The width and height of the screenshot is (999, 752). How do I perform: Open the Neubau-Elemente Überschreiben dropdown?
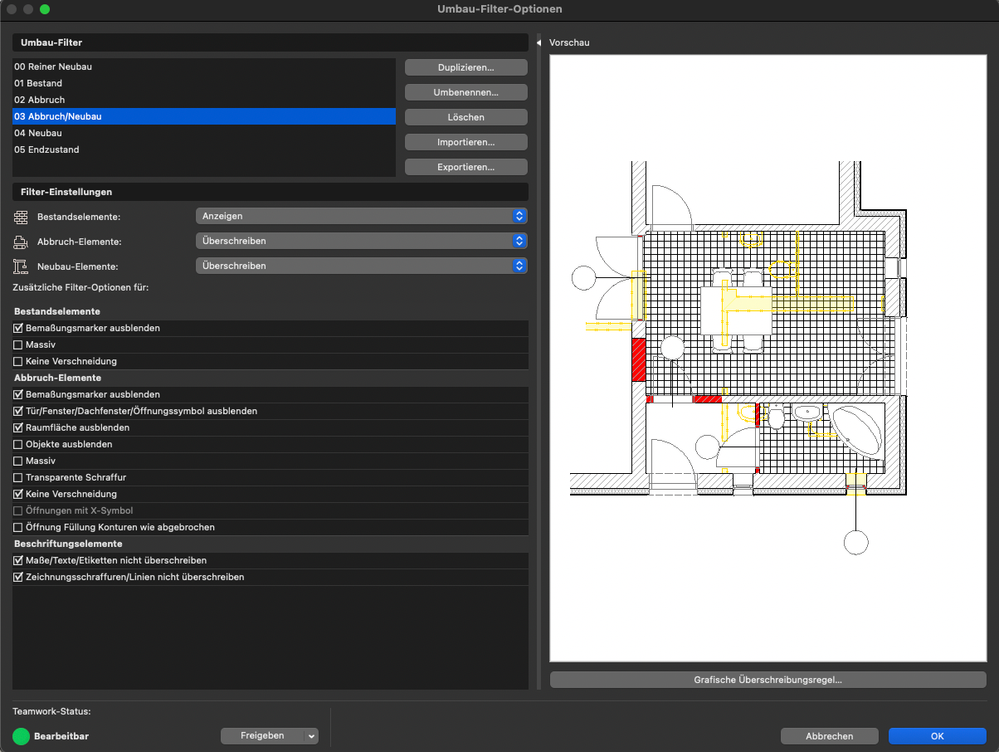(x=361, y=266)
